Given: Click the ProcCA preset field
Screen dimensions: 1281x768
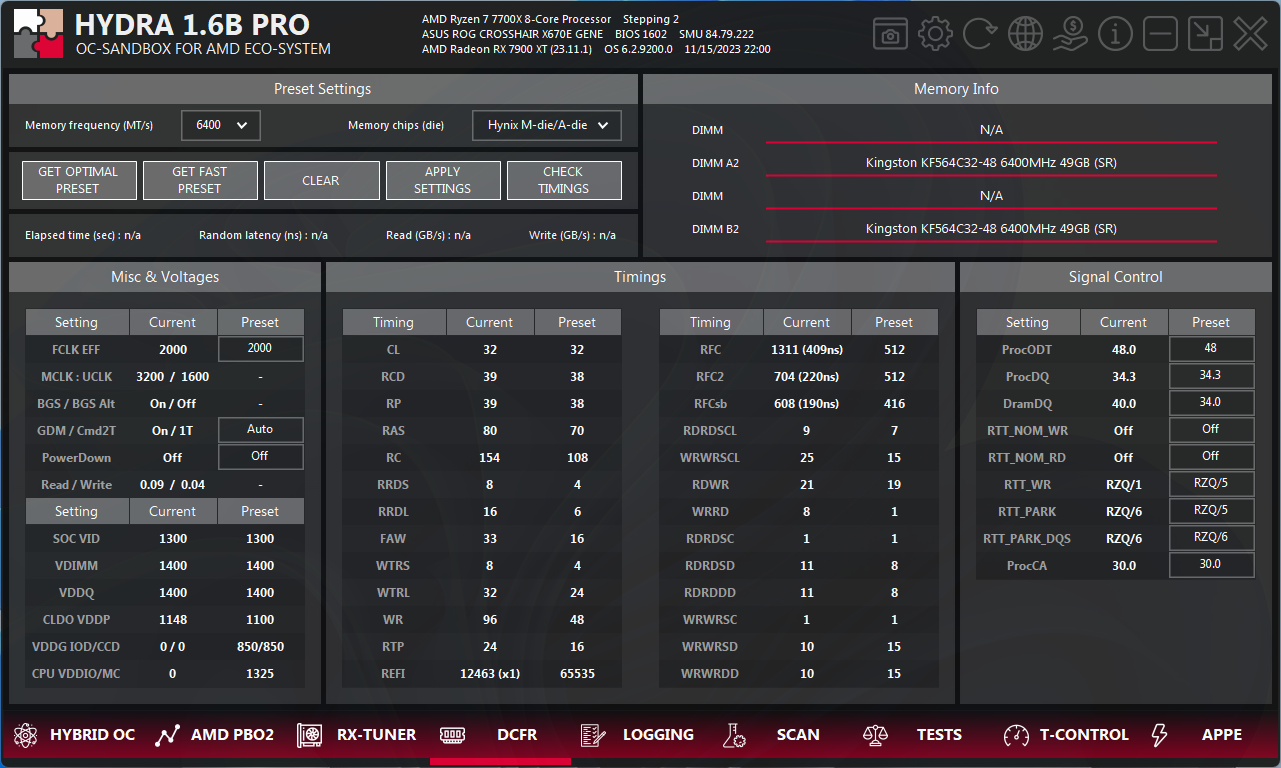Looking at the screenshot, I should 1211,565.
